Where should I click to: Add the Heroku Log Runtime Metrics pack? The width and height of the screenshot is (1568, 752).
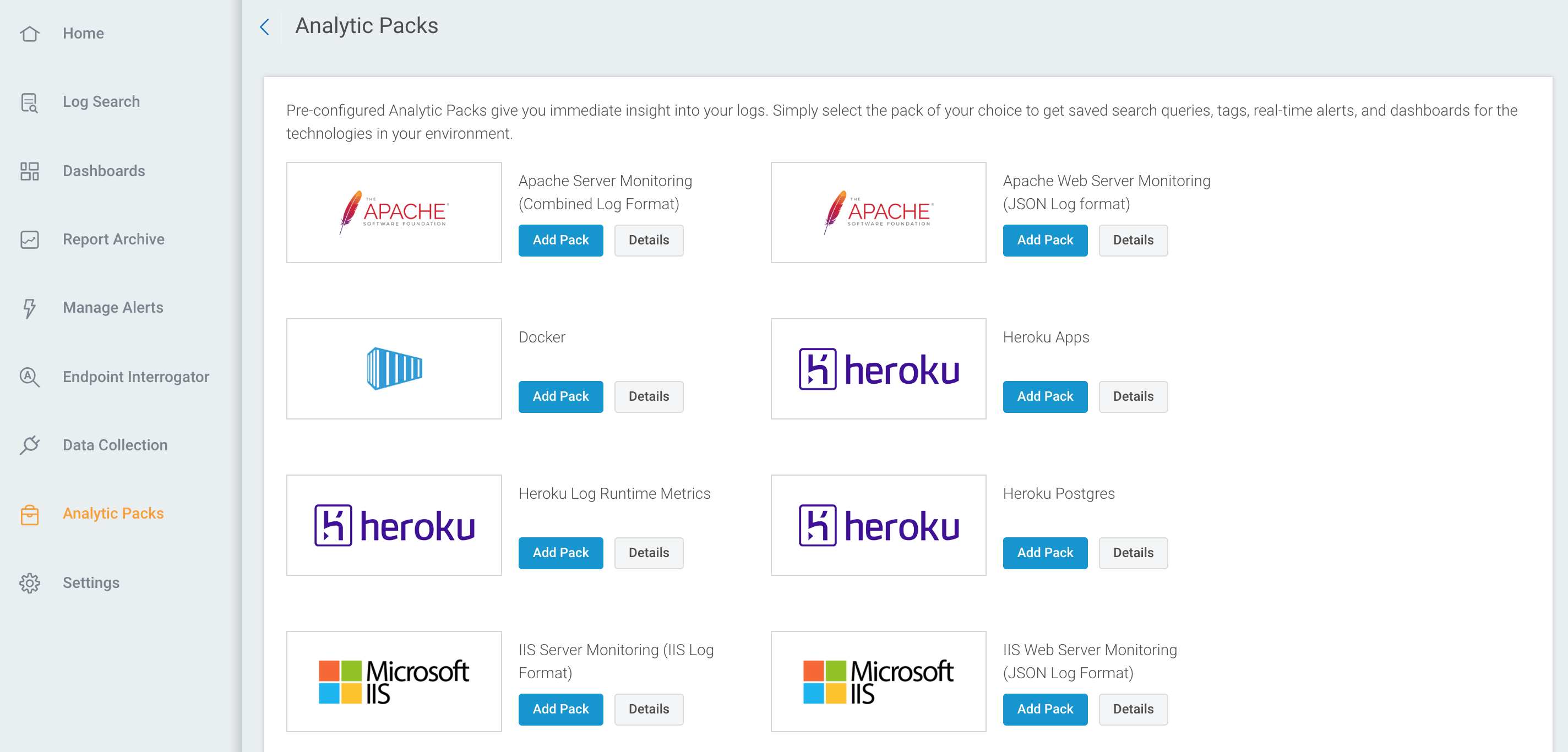point(560,553)
